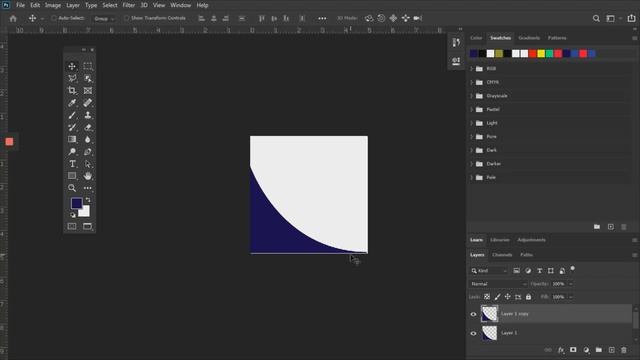The height and width of the screenshot is (360, 640).
Task: Swap foreground and background colors
Action: 88,200
